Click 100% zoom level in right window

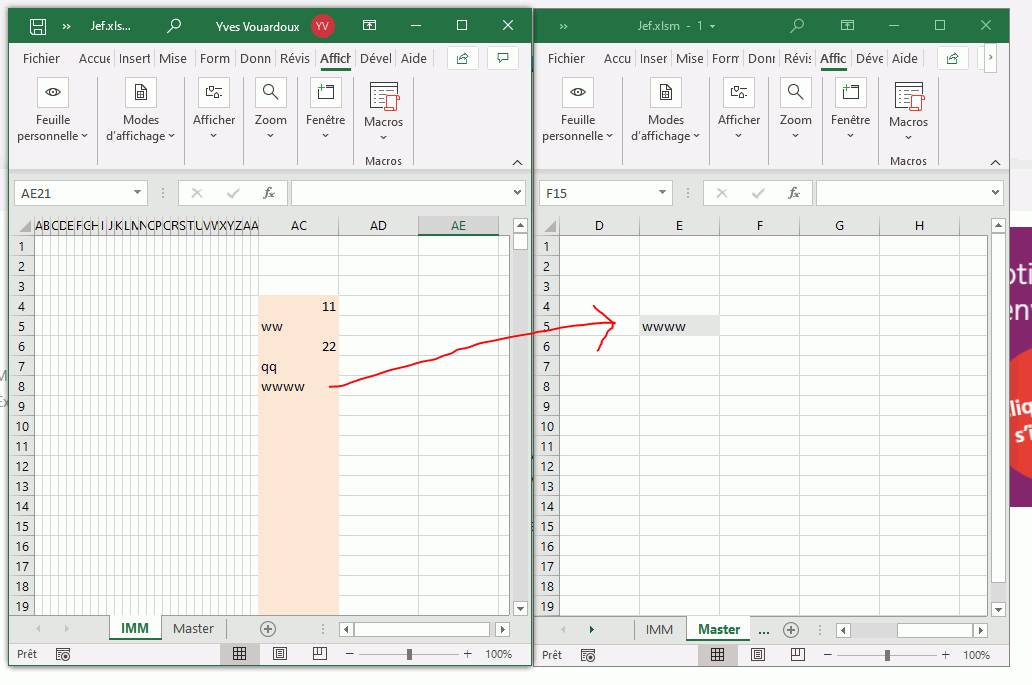click(976, 655)
